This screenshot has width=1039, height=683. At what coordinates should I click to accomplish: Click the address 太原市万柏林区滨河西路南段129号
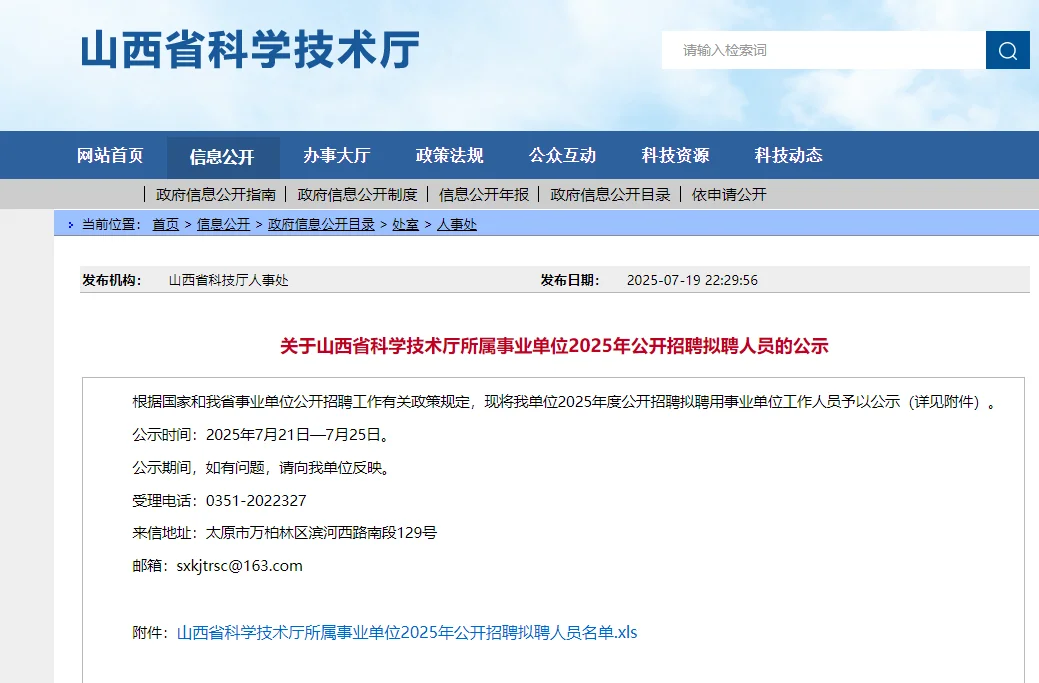coord(321,533)
